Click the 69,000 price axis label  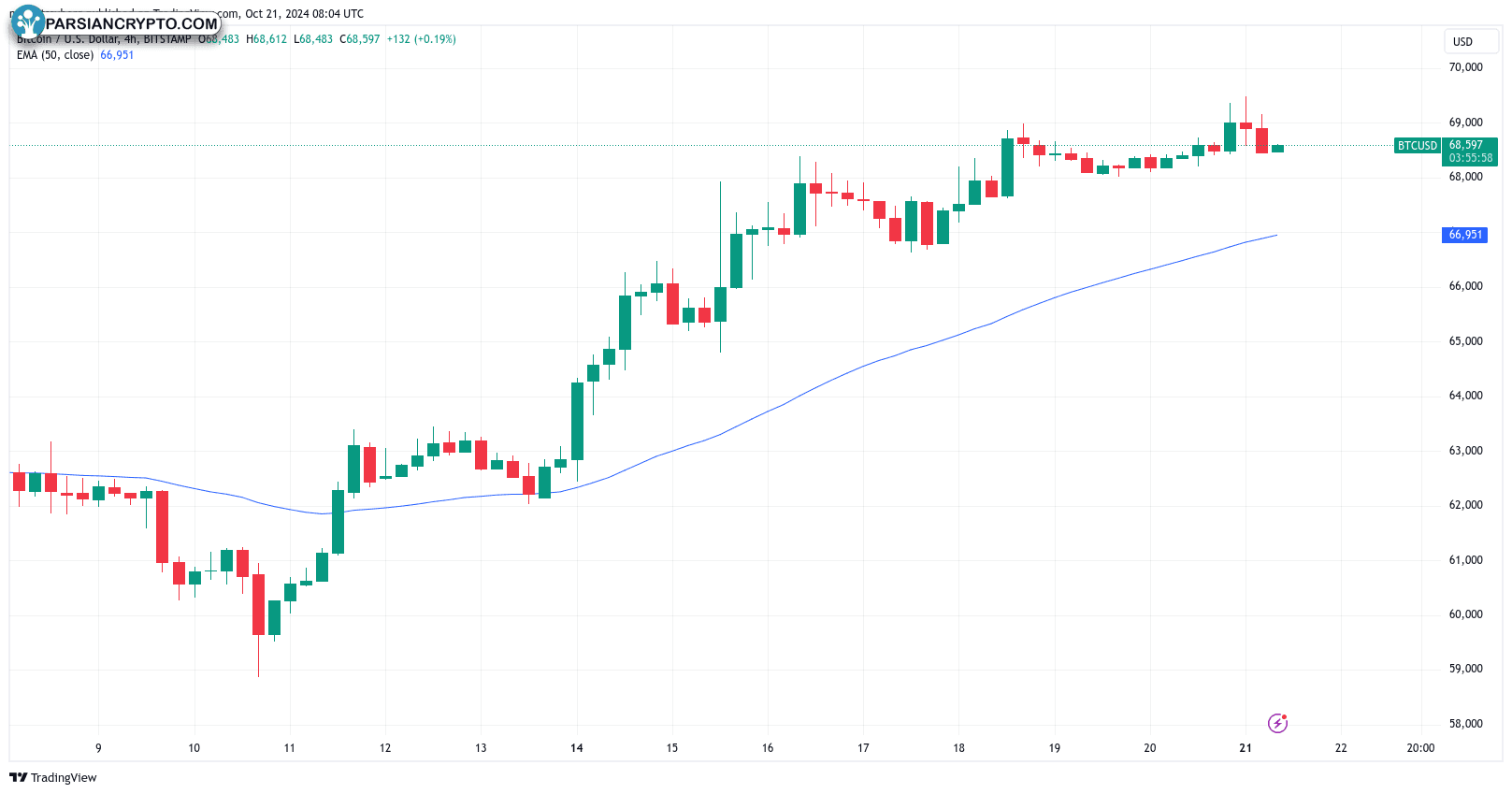point(1465,123)
